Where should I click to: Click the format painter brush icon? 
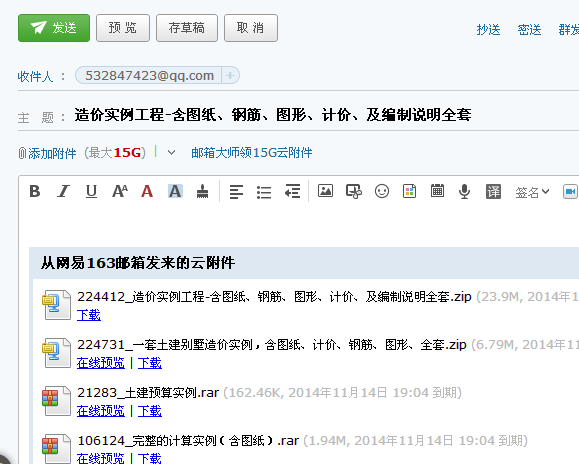tap(202, 191)
